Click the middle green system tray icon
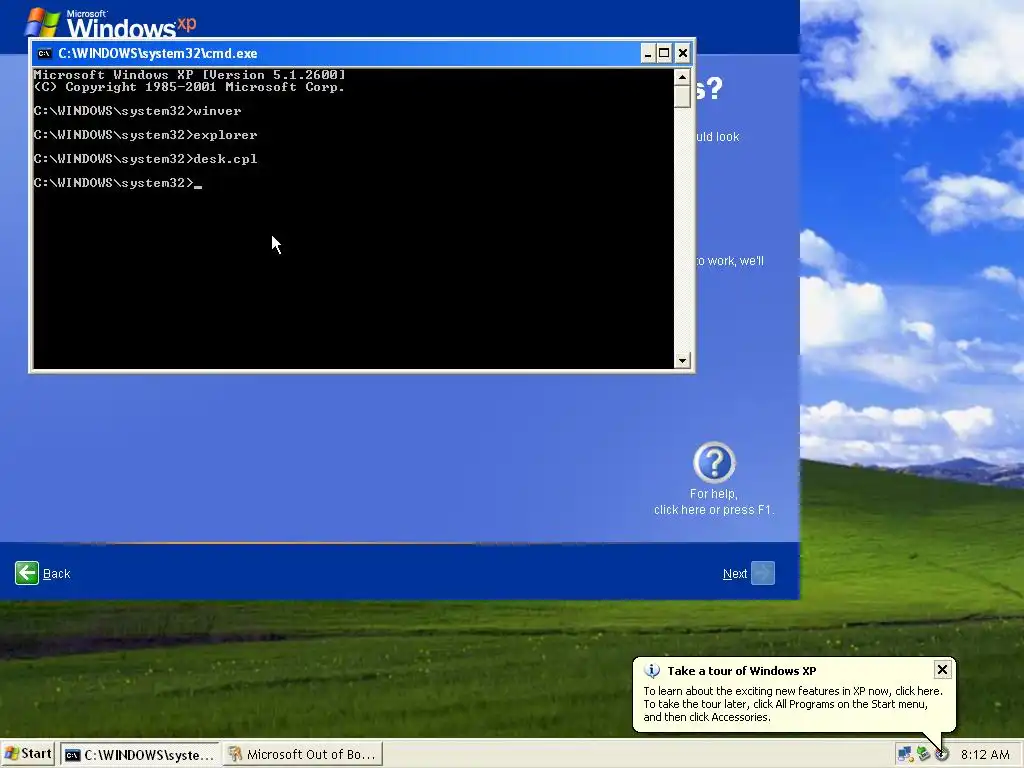The height and width of the screenshot is (768, 1024). click(x=923, y=754)
